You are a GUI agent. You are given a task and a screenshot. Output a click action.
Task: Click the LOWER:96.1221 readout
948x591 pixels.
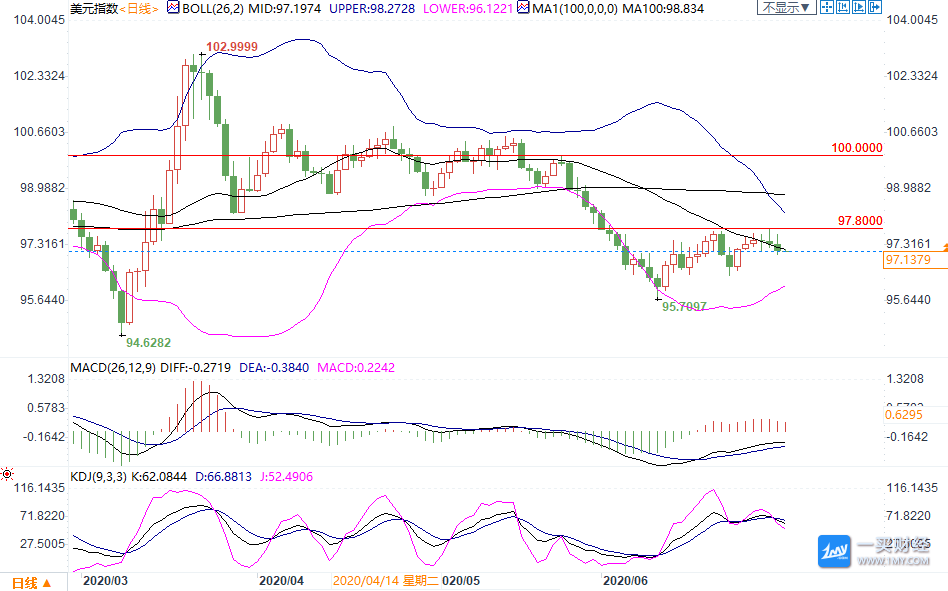click(468, 8)
